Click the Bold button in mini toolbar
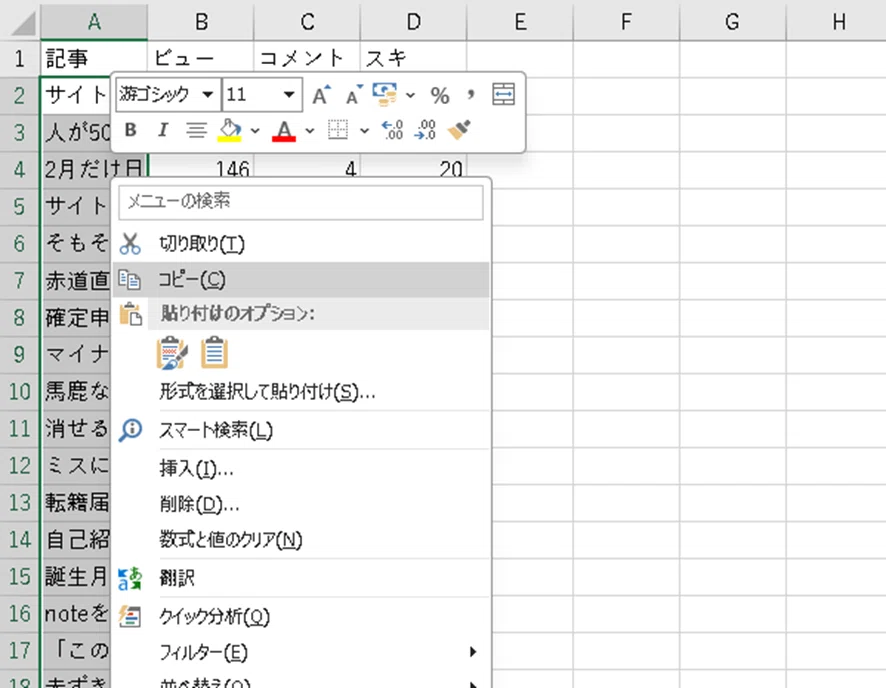The width and height of the screenshot is (886, 688). [x=131, y=130]
